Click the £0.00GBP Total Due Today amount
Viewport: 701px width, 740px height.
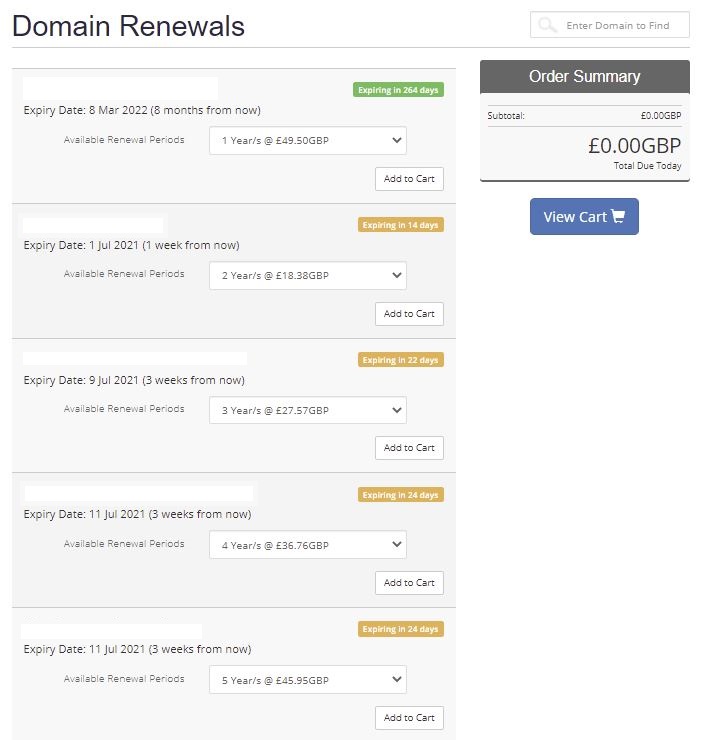pos(634,146)
